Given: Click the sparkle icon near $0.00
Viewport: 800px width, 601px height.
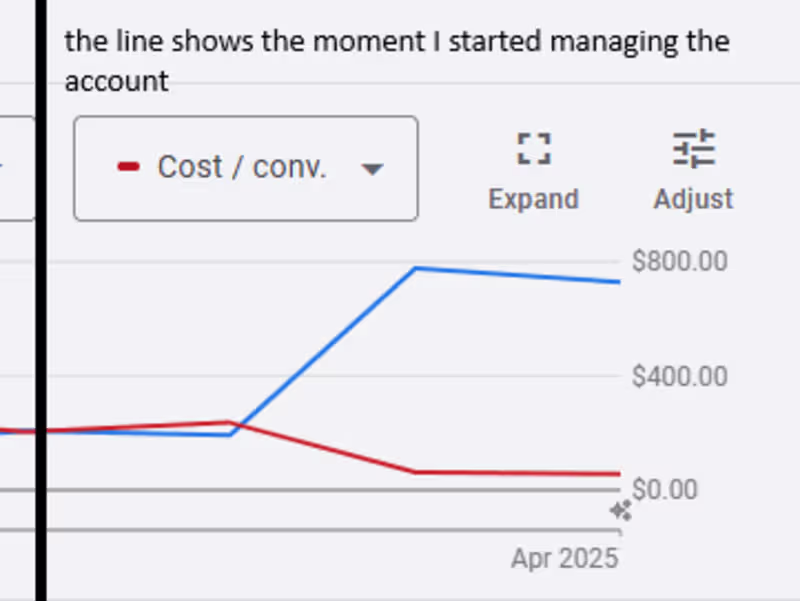Looking at the screenshot, I should (621, 512).
